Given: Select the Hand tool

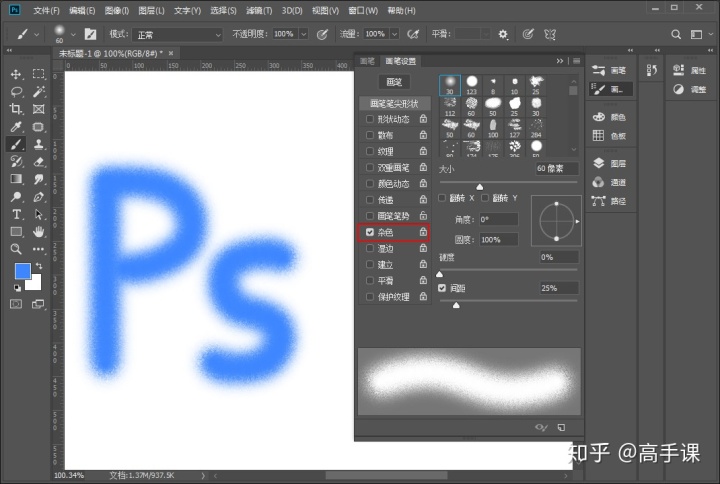Looking at the screenshot, I should [39, 231].
